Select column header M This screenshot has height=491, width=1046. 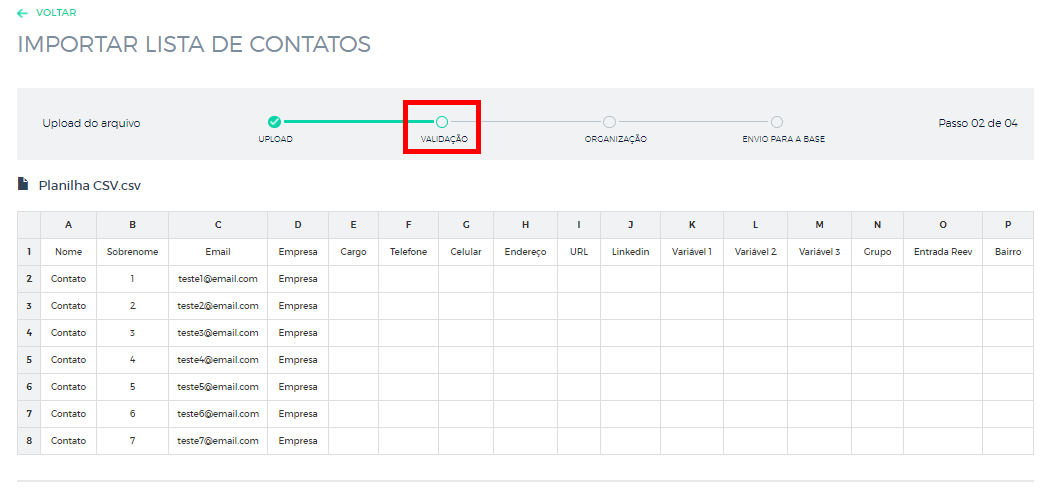click(819, 225)
